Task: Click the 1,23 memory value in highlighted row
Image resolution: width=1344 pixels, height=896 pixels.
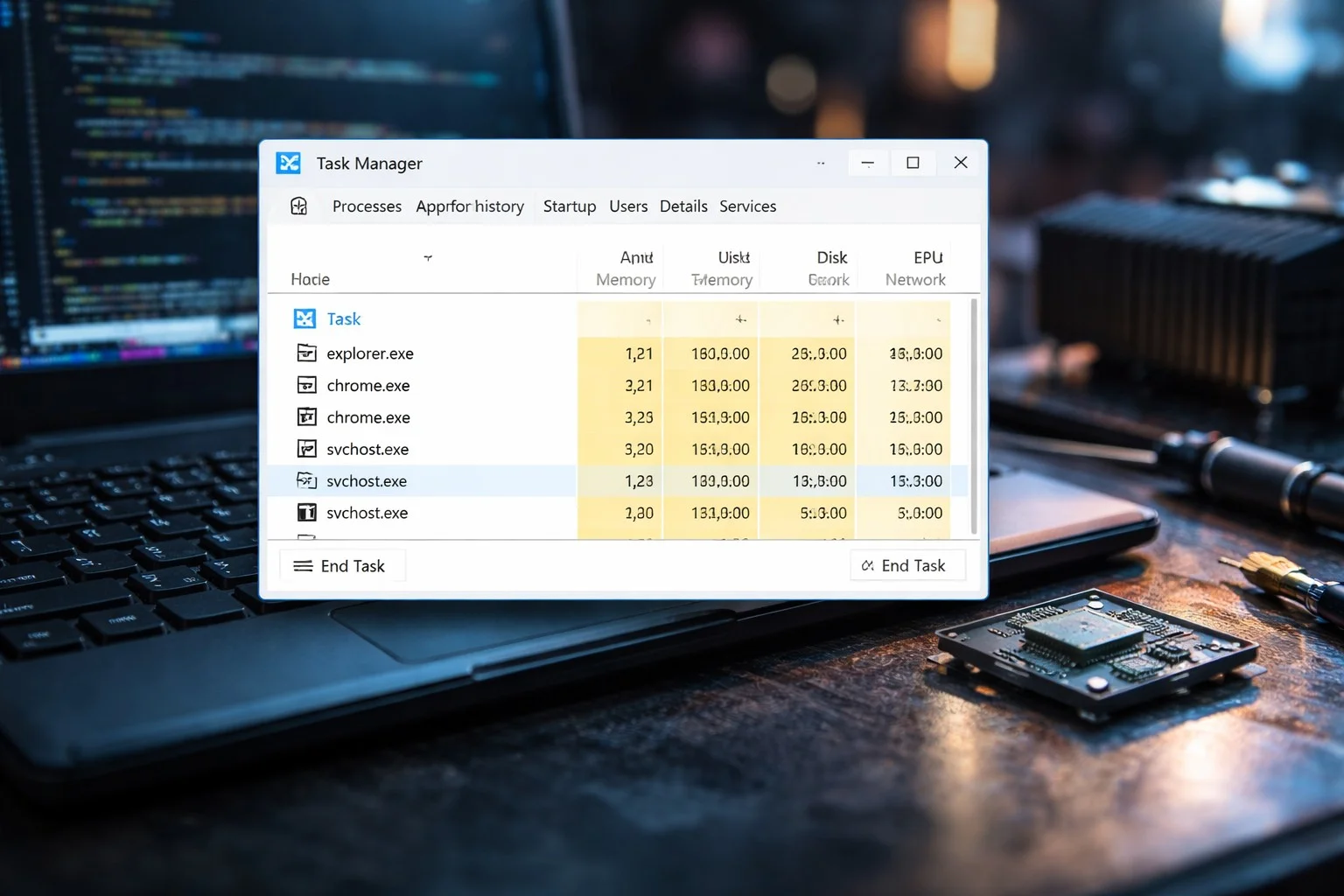Action: coord(639,481)
